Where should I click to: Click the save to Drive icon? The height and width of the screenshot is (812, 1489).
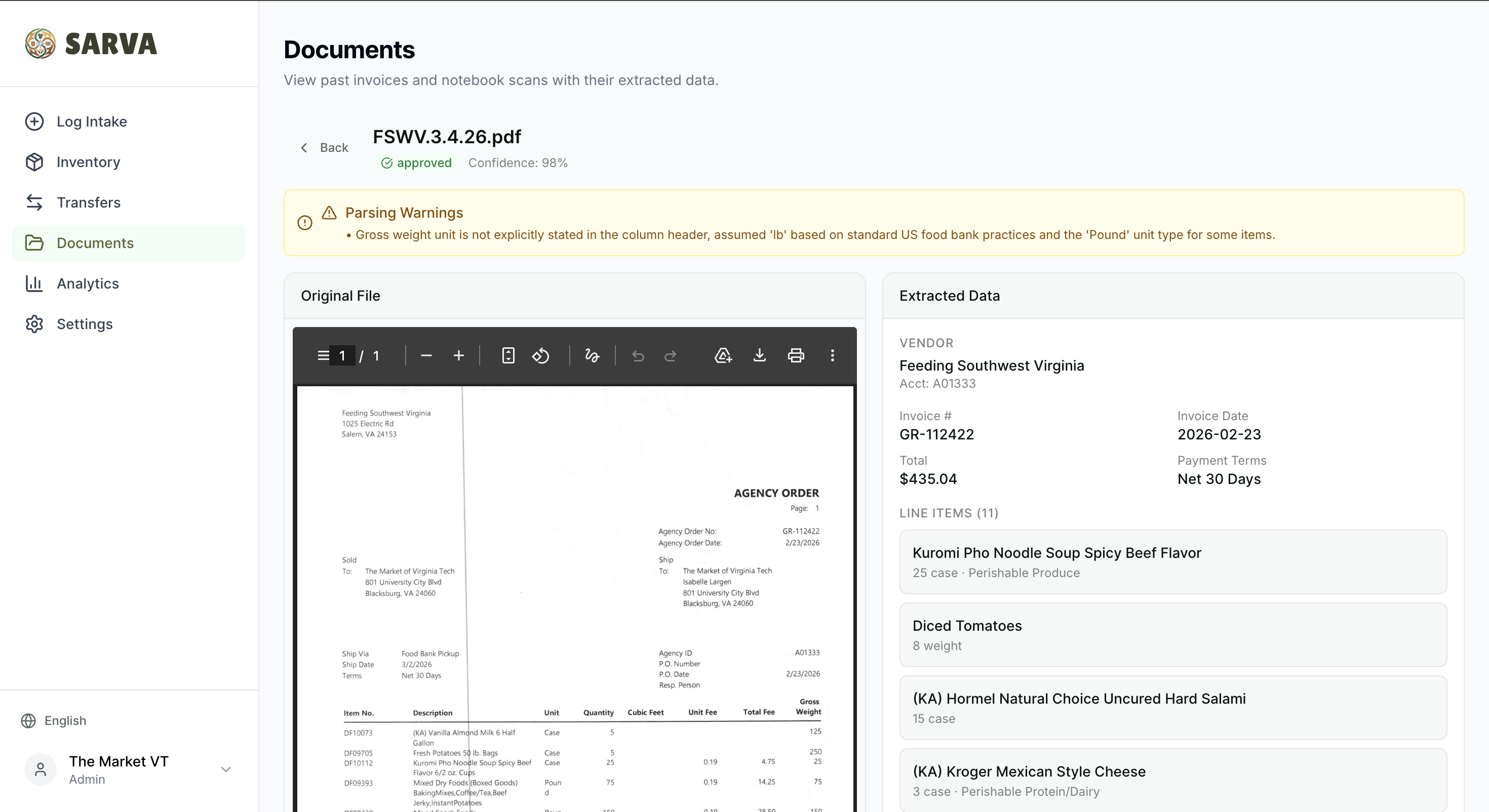pos(723,355)
